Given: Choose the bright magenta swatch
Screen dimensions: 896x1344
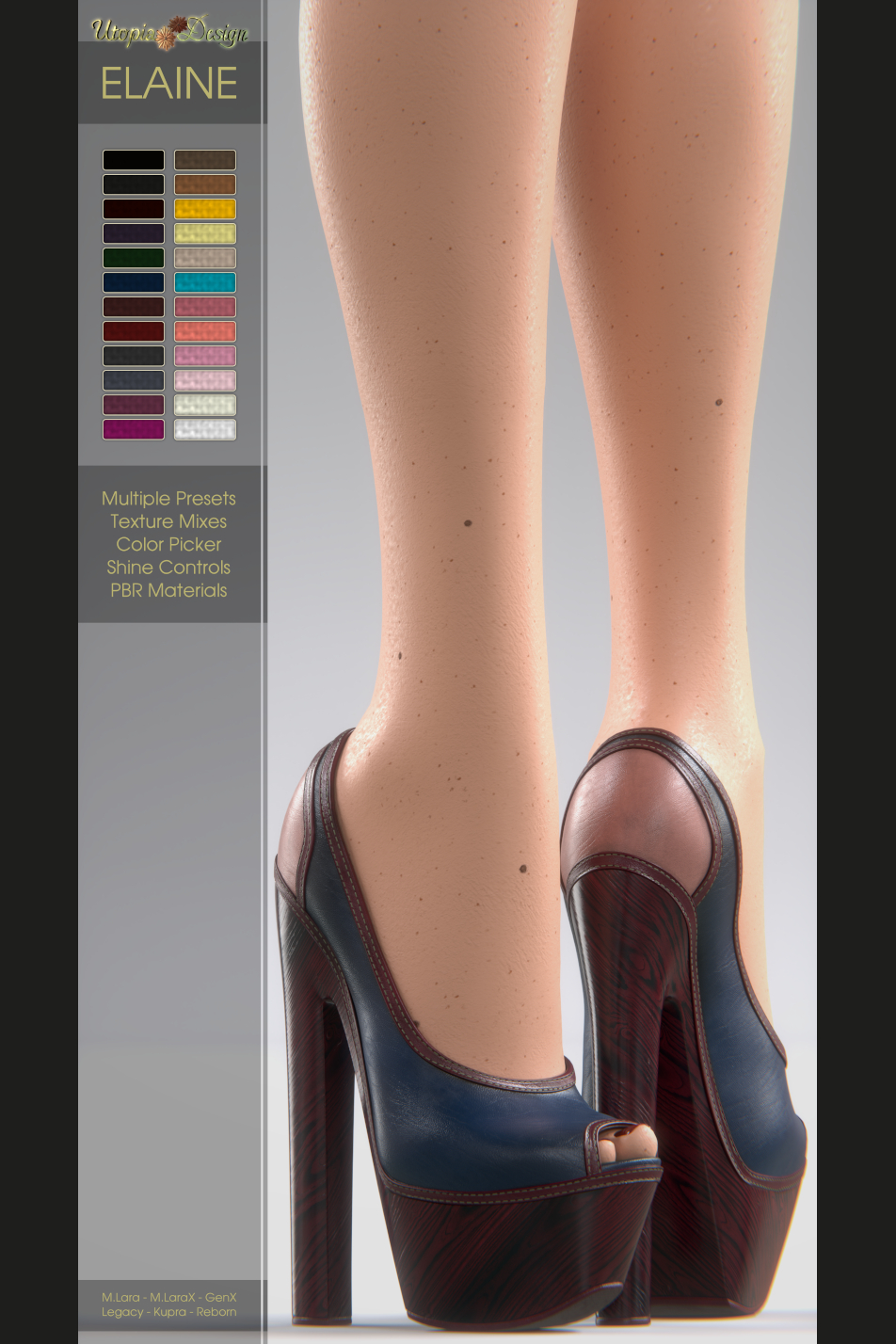Looking at the screenshot, I should [x=134, y=429].
